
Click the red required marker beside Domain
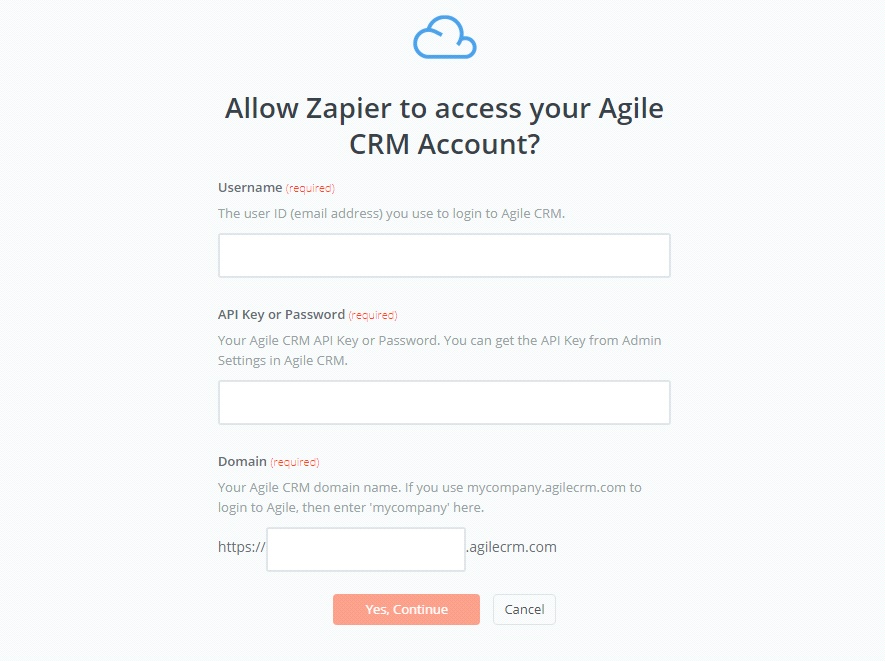coord(295,462)
